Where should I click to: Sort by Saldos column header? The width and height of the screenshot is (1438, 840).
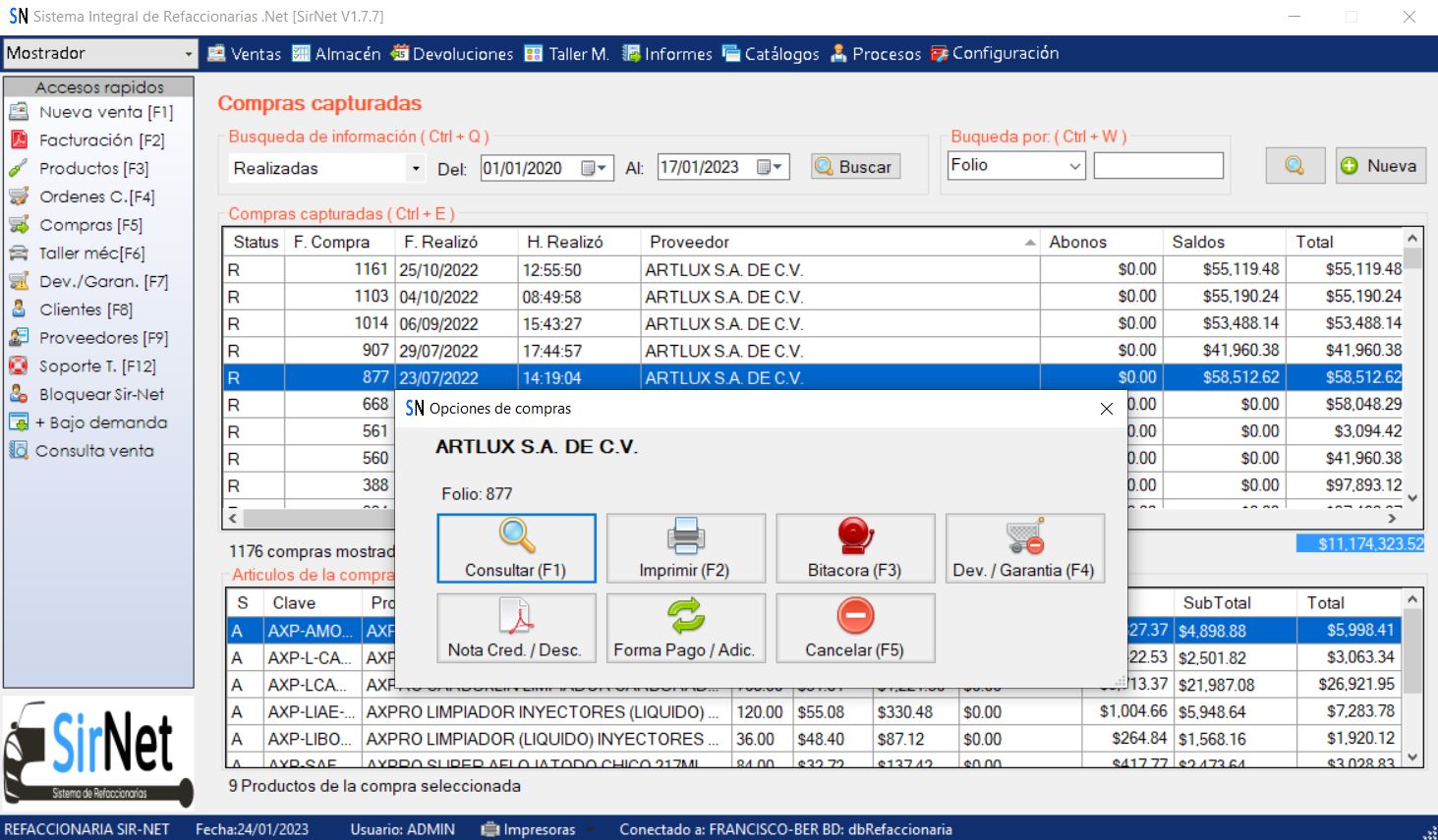pyautogui.click(x=1225, y=242)
